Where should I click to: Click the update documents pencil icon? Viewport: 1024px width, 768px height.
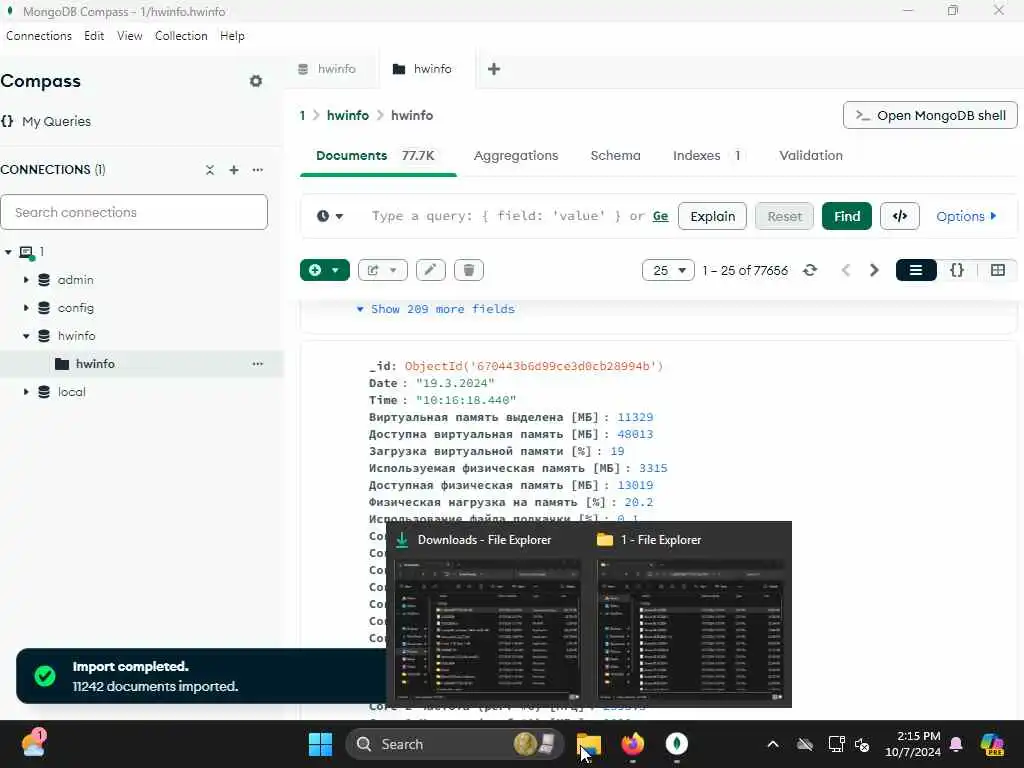click(x=430, y=270)
